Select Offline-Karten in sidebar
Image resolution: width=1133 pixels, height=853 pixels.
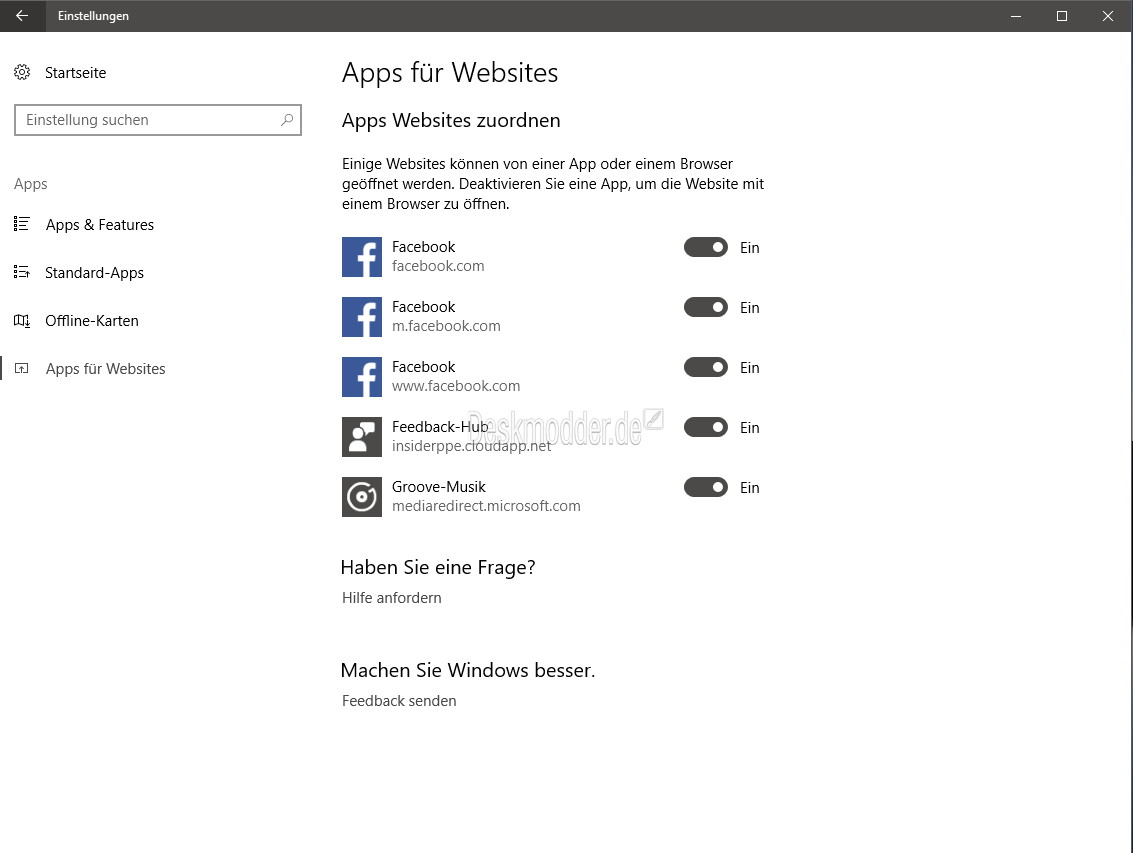(x=92, y=320)
